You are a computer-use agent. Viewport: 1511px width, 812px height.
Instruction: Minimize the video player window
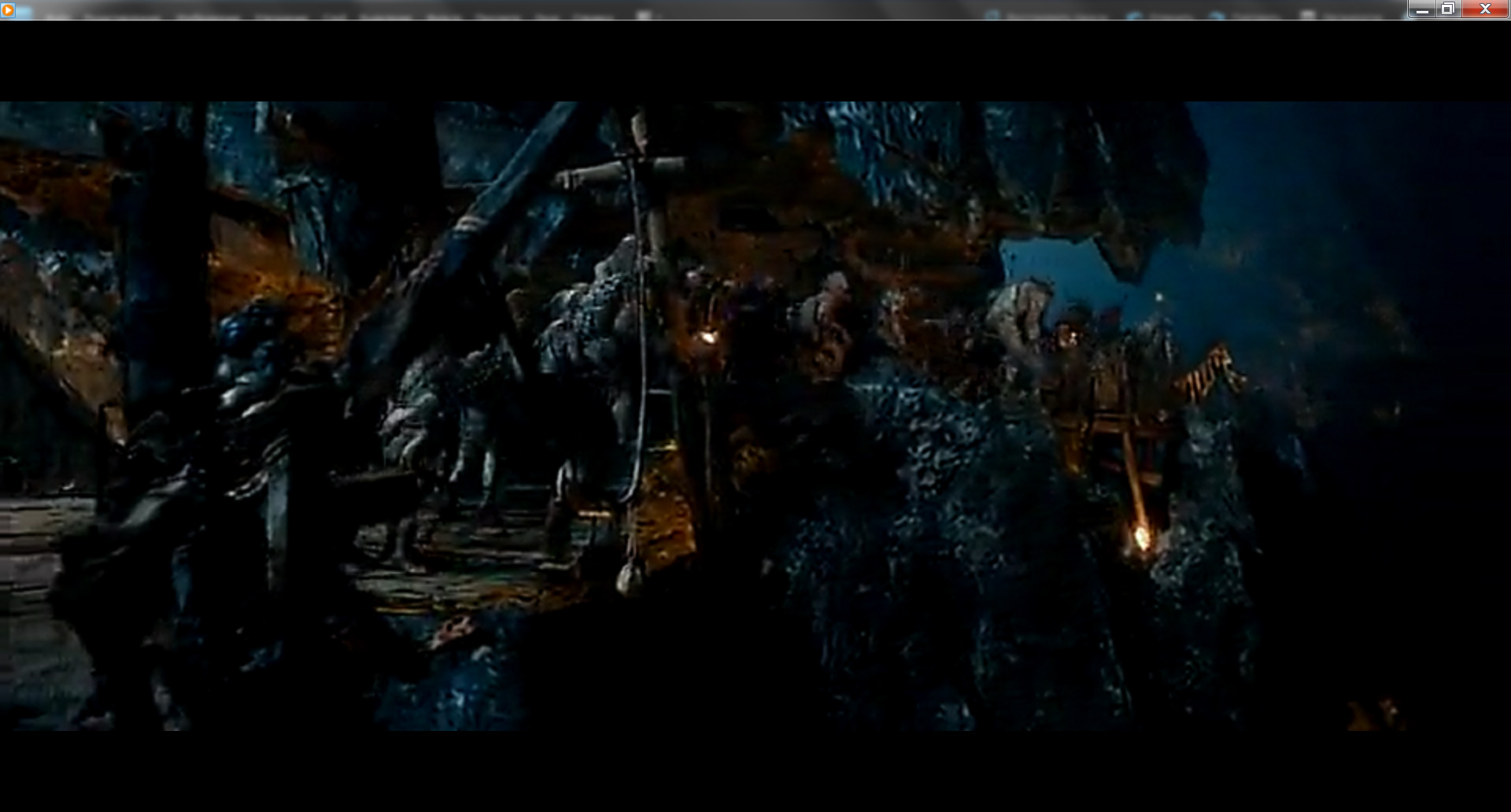pyautogui.click(x=1422, y=9)
